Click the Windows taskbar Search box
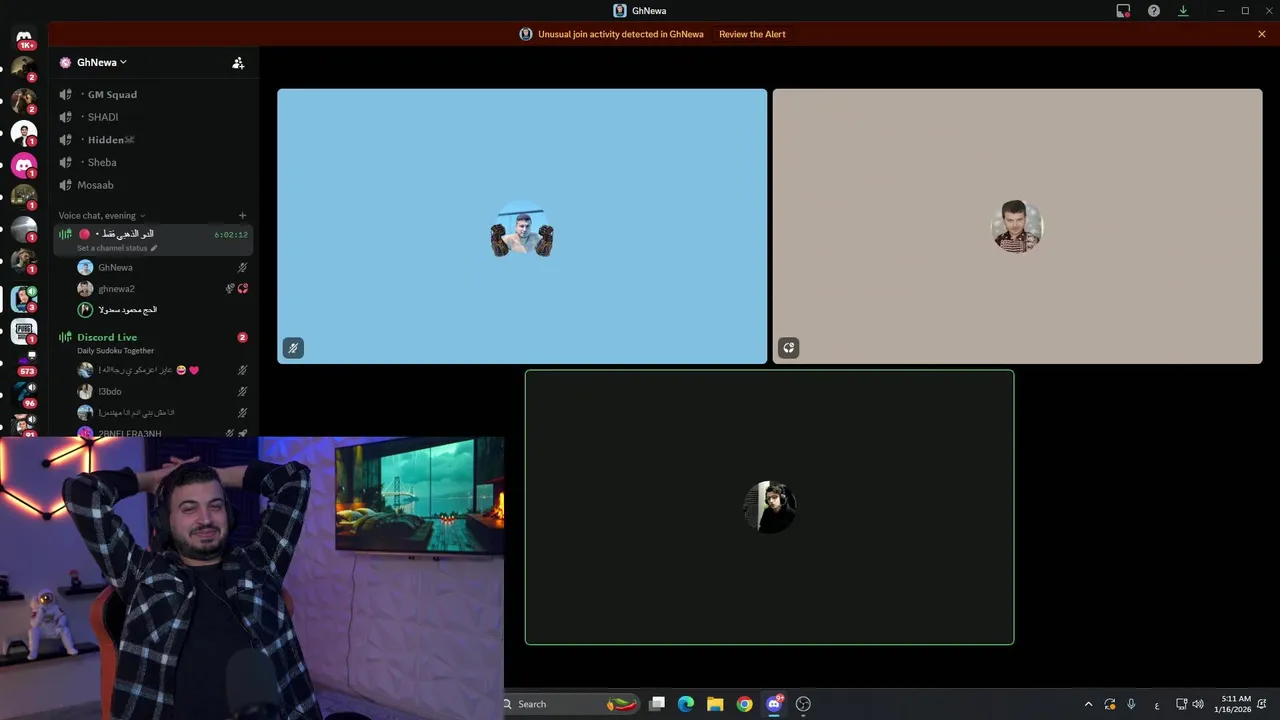Screen dimensions: 1280x720 pos(570,704)
